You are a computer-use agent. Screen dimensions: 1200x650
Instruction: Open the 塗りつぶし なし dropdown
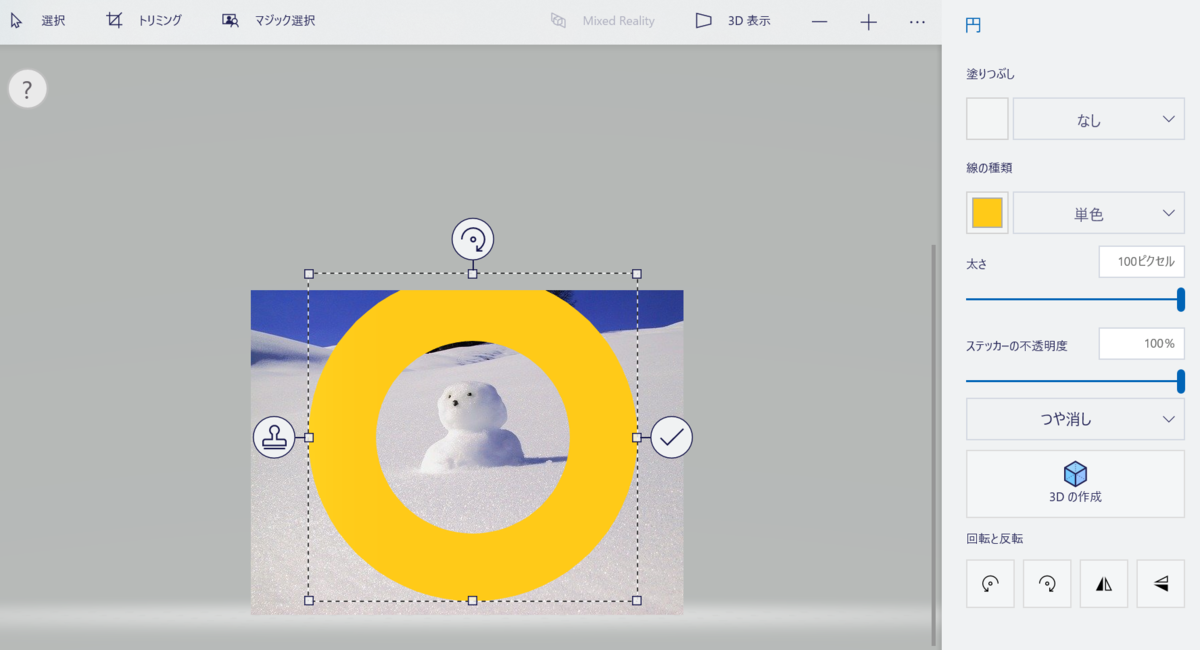[1099, 119]
